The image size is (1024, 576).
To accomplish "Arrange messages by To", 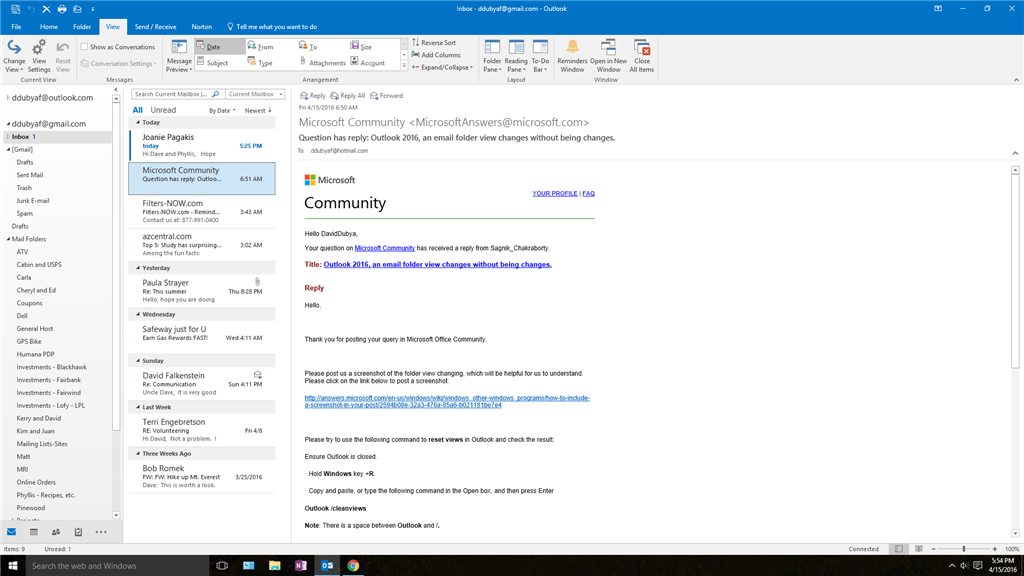I will (x=308, y=46).
